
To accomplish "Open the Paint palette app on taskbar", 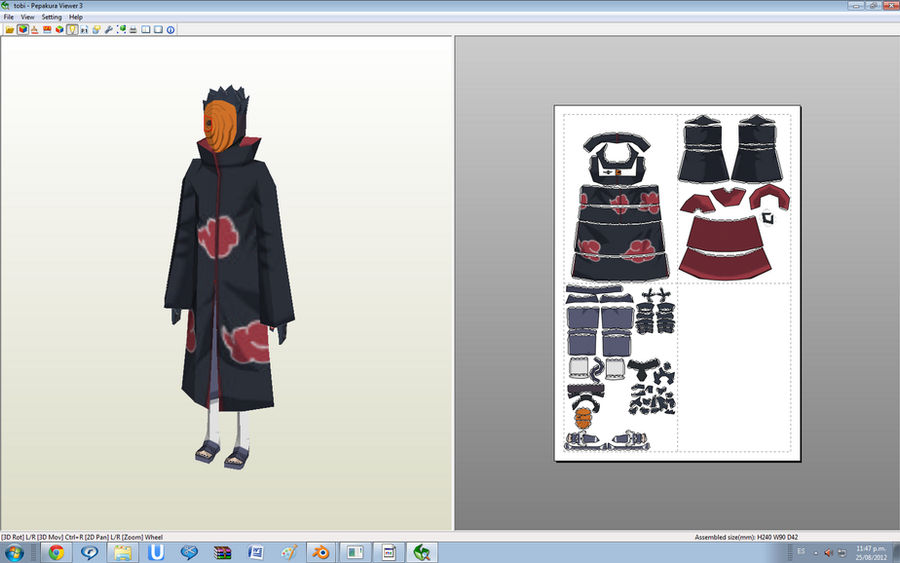I will (289, 553).
